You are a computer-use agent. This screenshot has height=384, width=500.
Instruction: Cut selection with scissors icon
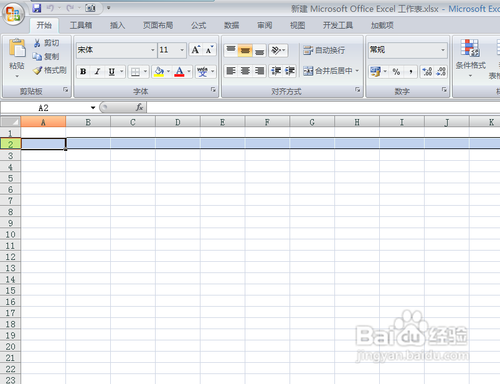(x=37, y=43)
